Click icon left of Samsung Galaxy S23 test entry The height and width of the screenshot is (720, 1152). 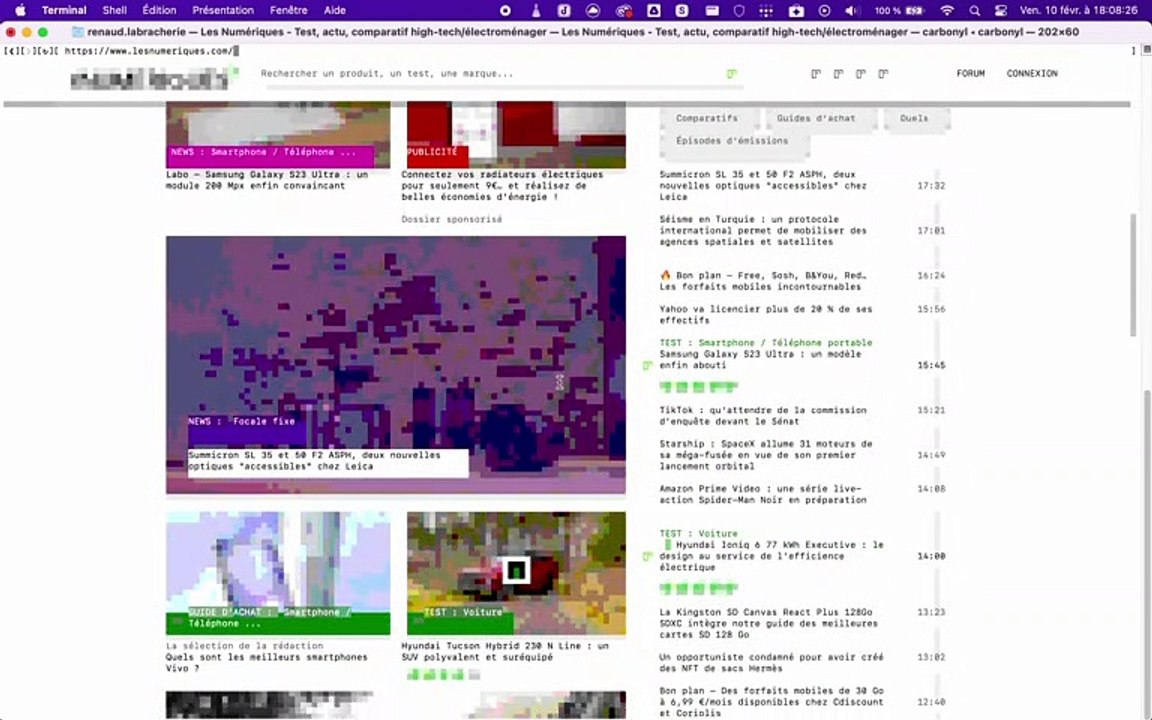[x=647, y=365]
